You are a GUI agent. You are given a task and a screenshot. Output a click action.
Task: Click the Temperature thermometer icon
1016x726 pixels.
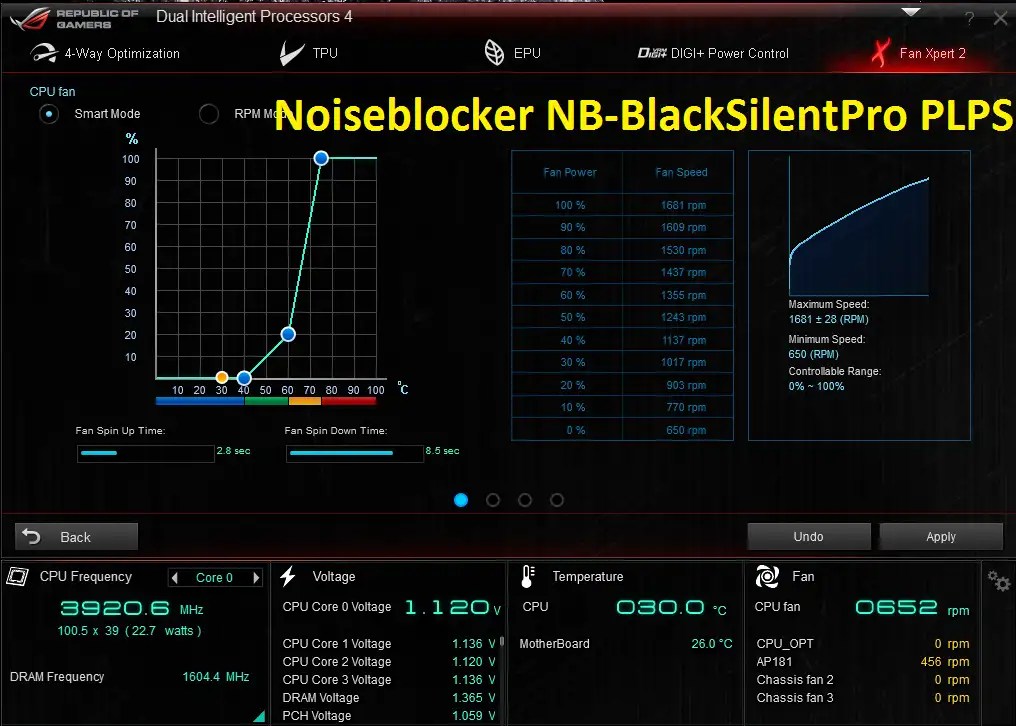click(x=528, y=576)
